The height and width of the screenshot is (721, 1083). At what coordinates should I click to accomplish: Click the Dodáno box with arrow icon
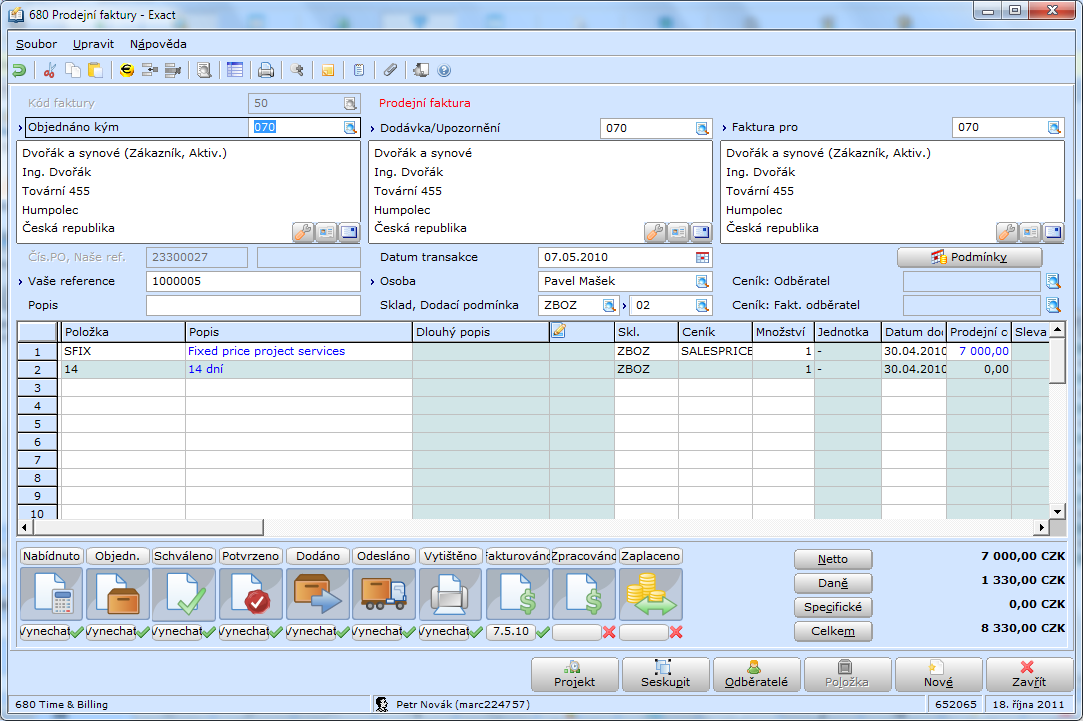click(x=318, y=594)
